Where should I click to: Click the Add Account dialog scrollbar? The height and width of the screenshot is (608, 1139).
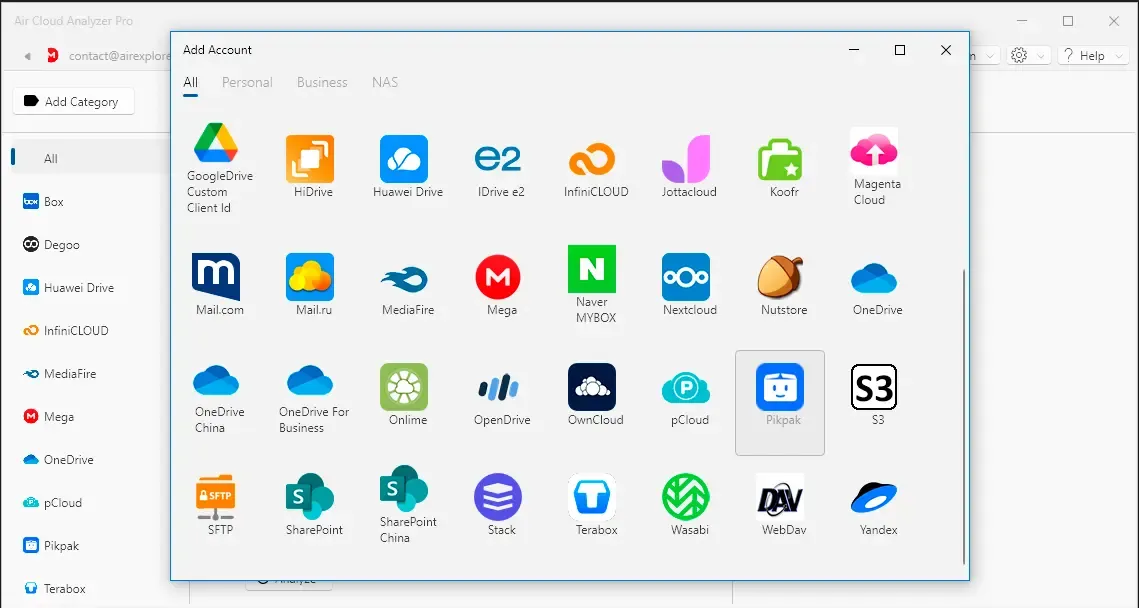[964, 416]
